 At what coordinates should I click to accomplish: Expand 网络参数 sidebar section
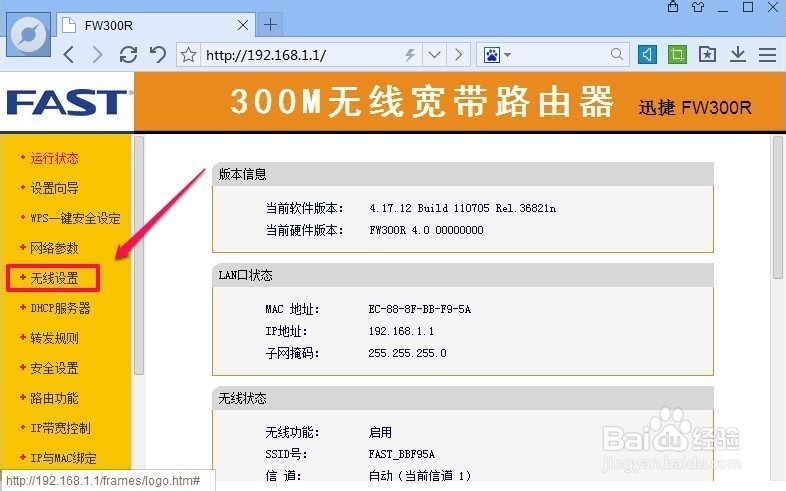coord(54,248)
